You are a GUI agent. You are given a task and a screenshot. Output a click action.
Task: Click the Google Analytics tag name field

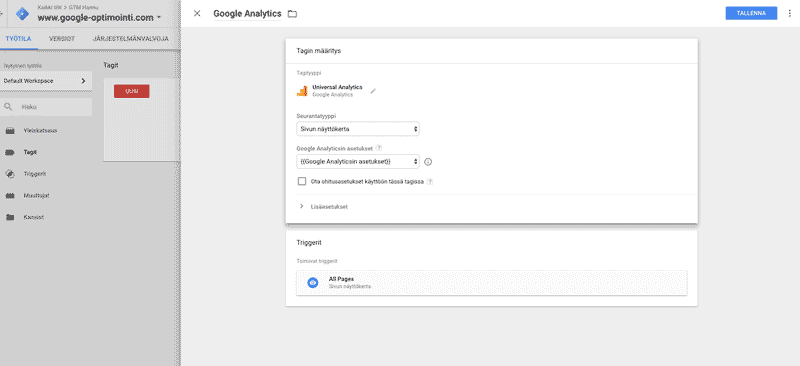coord(247,14)
